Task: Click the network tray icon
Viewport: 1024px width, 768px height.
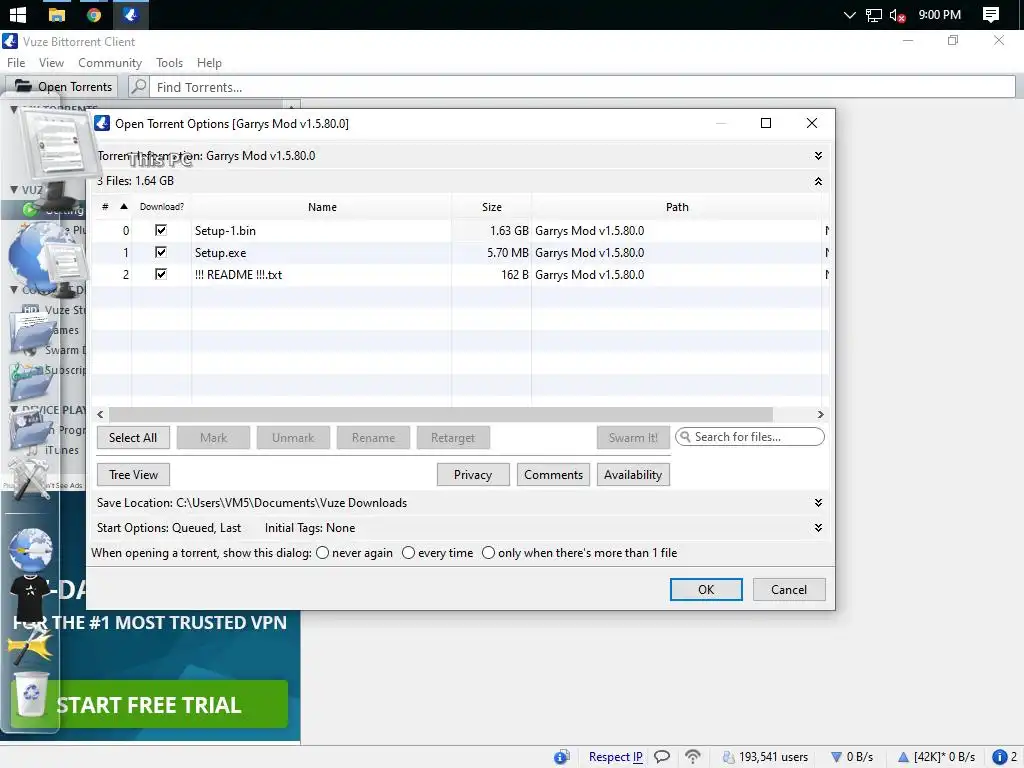Action: [874, 15]
